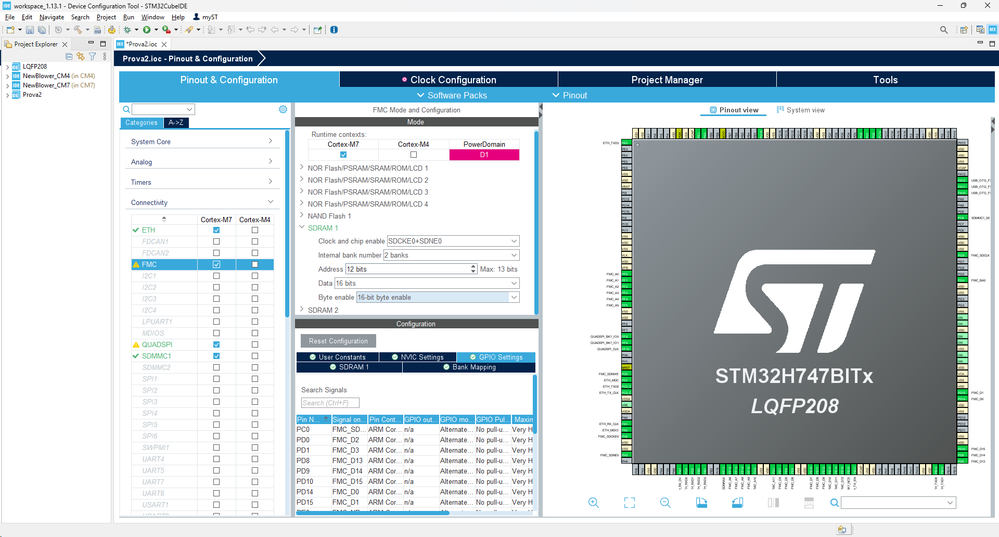The width and height of the screenshot is (999, 537).
Task: Click the build hammer icon
Action: [78, 30]
